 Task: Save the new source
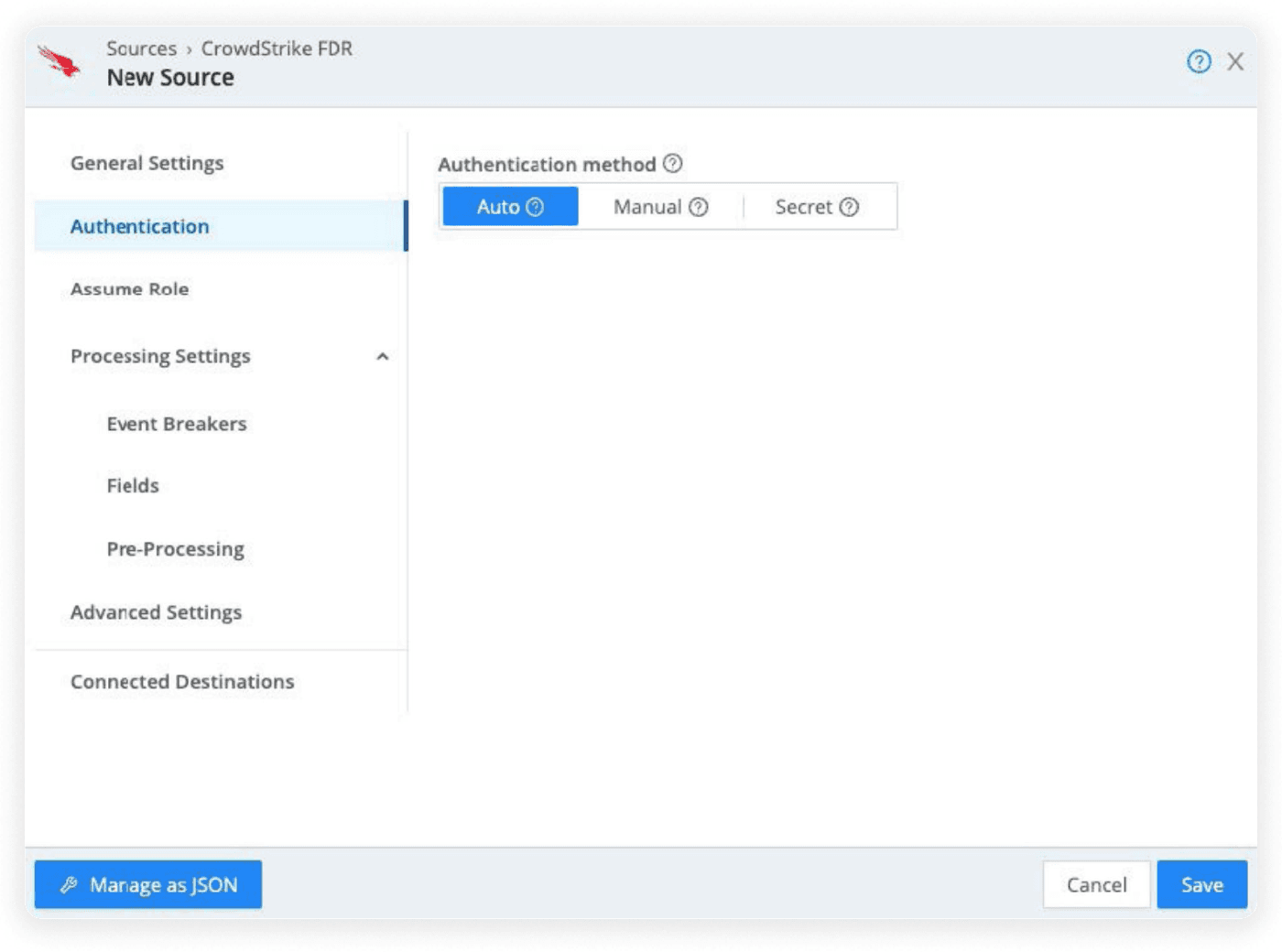[1201, 884]
